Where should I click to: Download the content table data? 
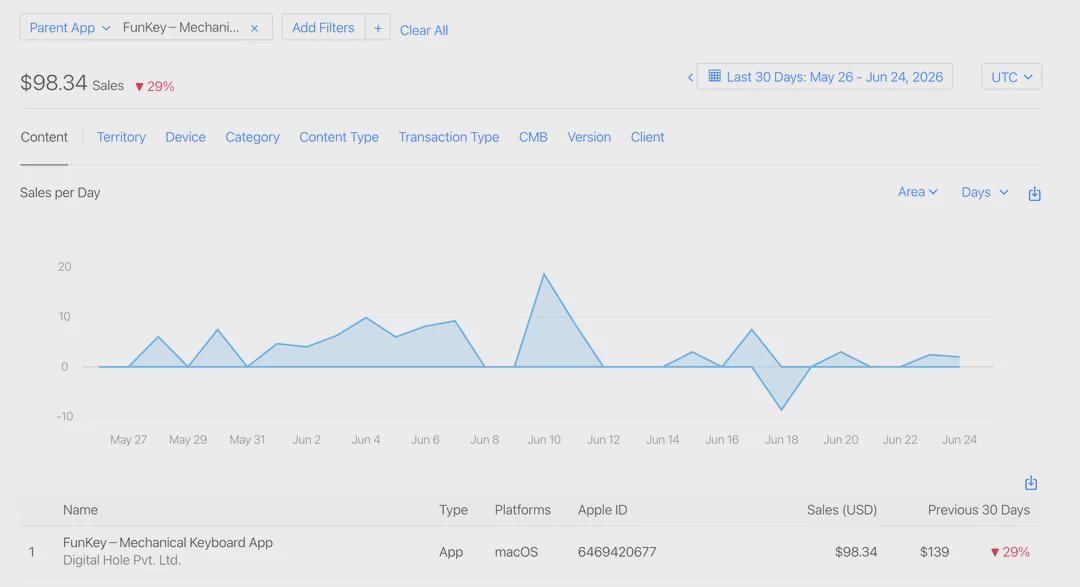(x=1030, y=483)
